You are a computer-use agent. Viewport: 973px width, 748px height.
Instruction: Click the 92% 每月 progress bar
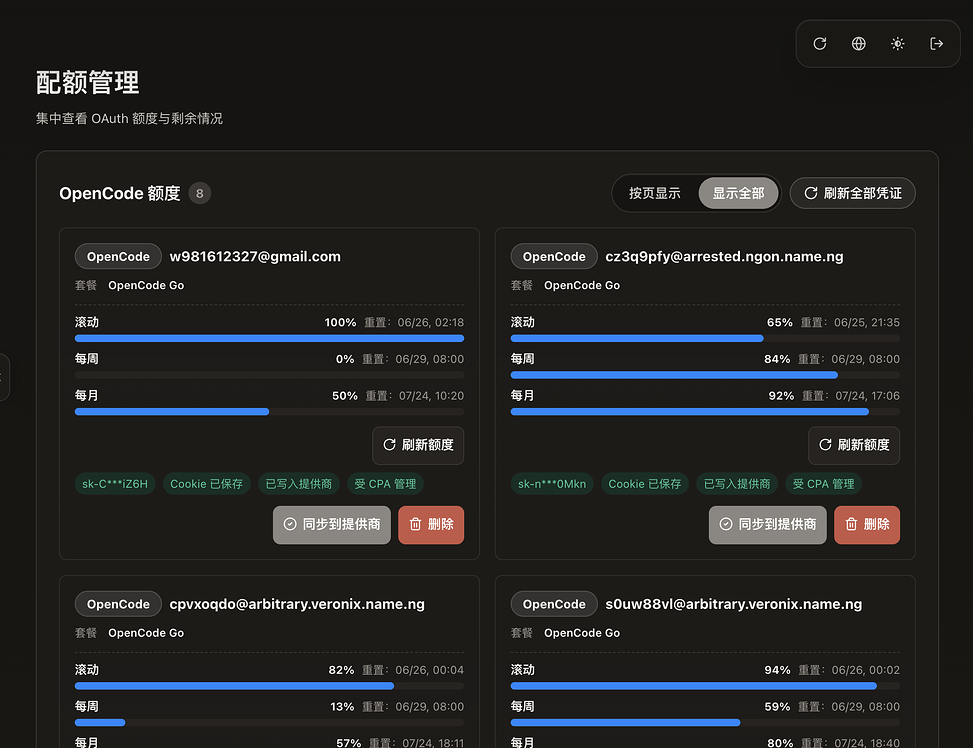pos(705,412)
